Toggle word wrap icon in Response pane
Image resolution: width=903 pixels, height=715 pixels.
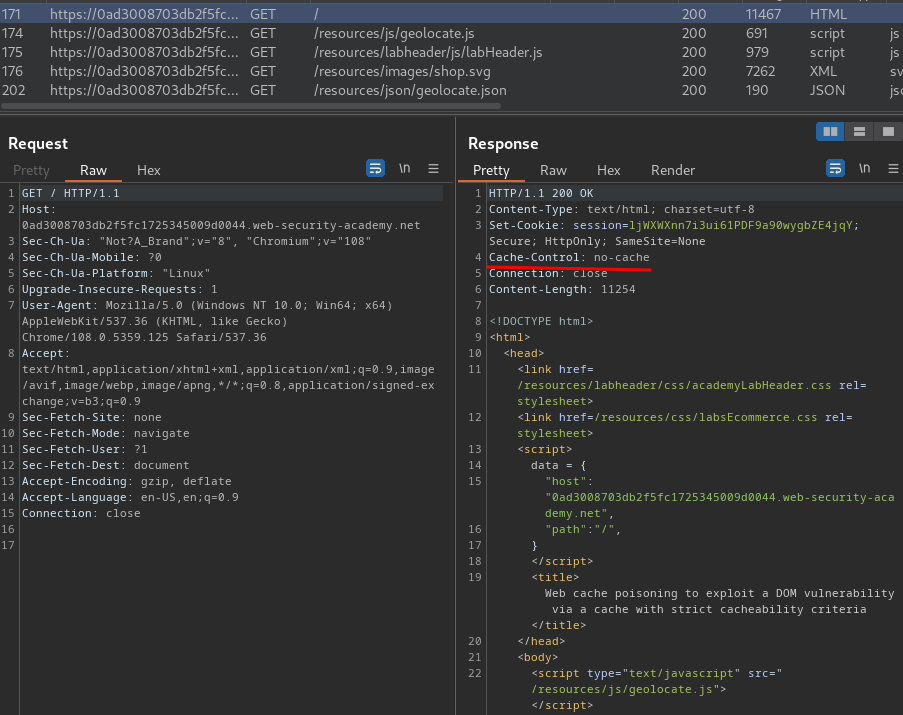point(835,169)
